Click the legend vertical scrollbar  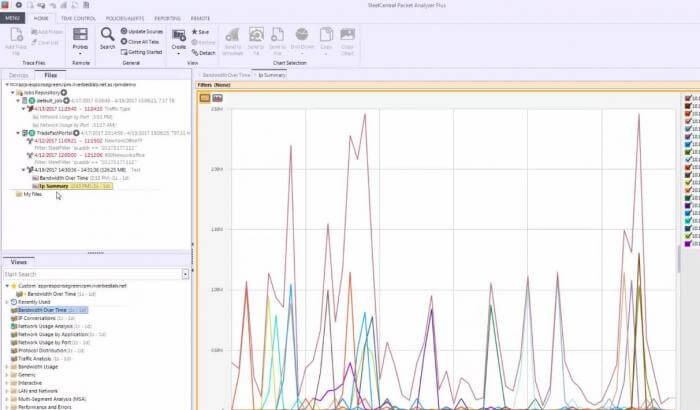(x=679, y=259)
